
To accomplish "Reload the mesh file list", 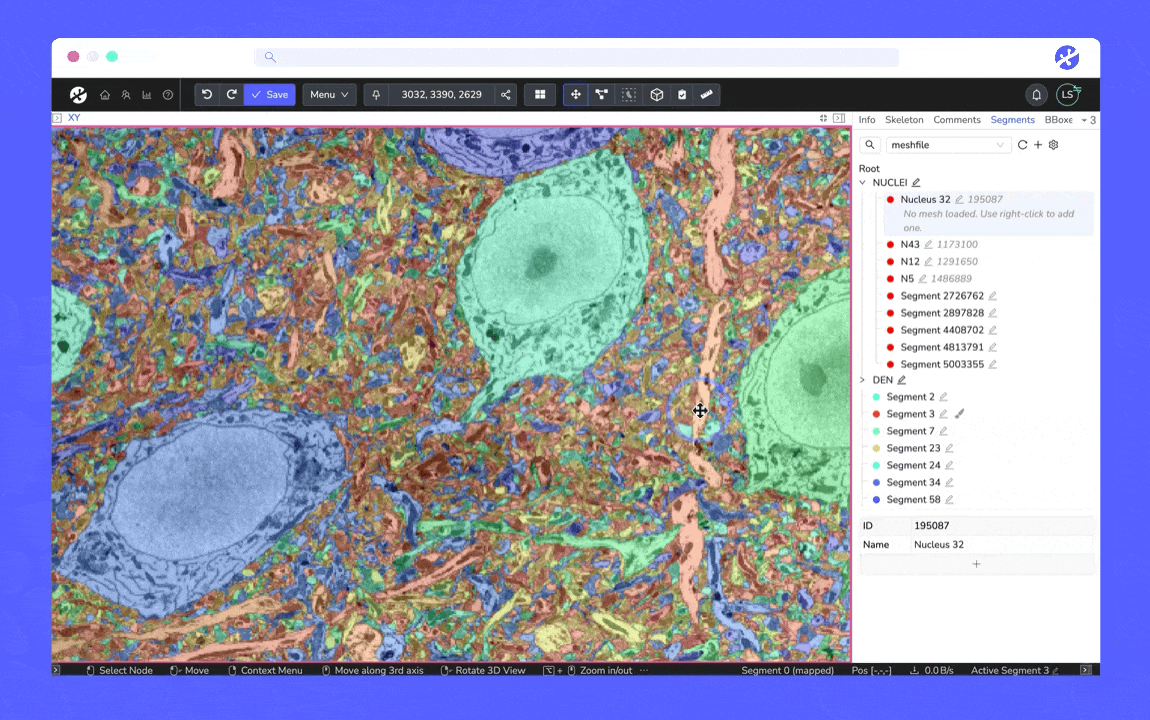I will (x=1022, y=145).
